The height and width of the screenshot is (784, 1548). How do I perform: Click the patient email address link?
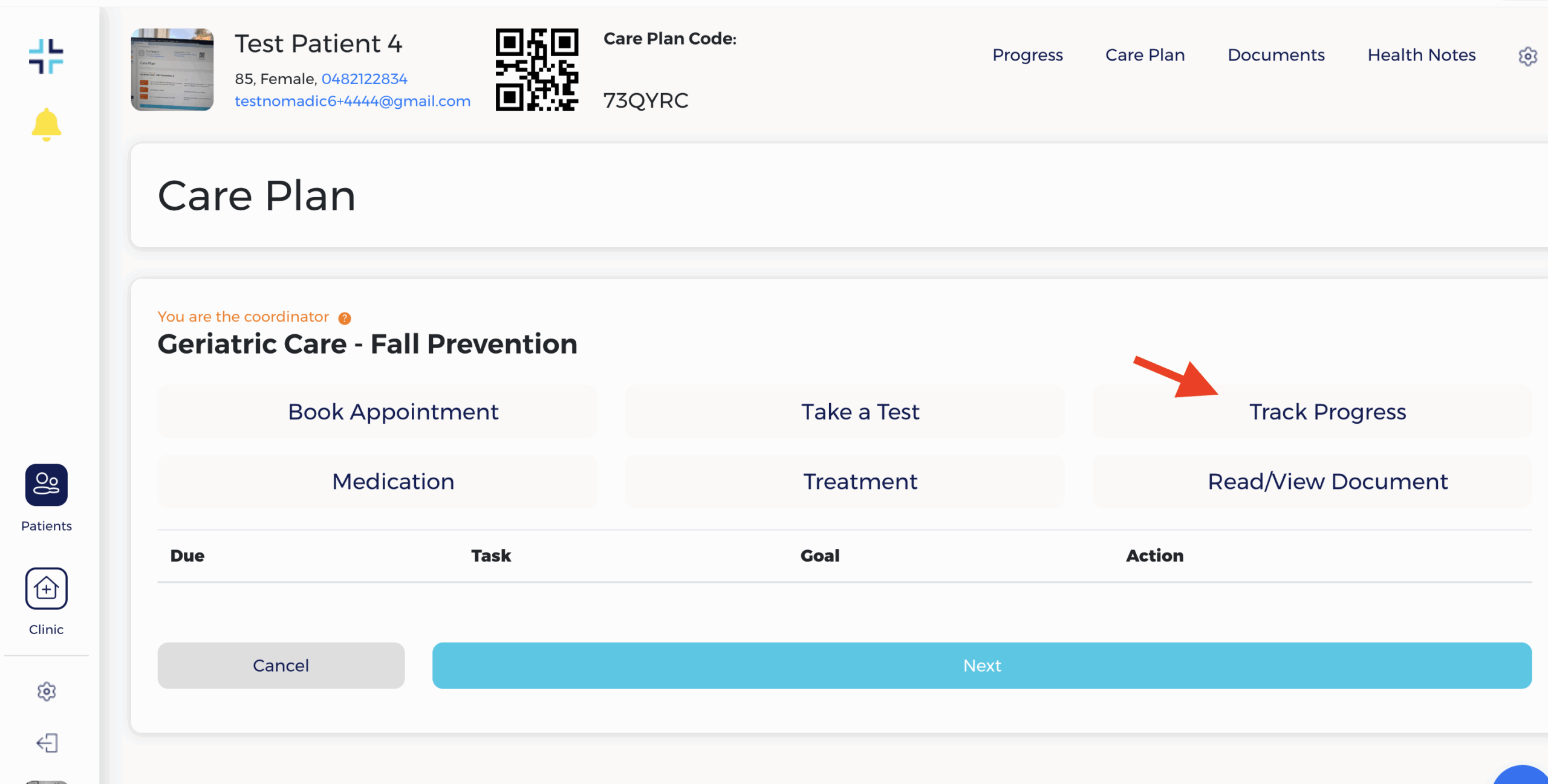[353, 101]
